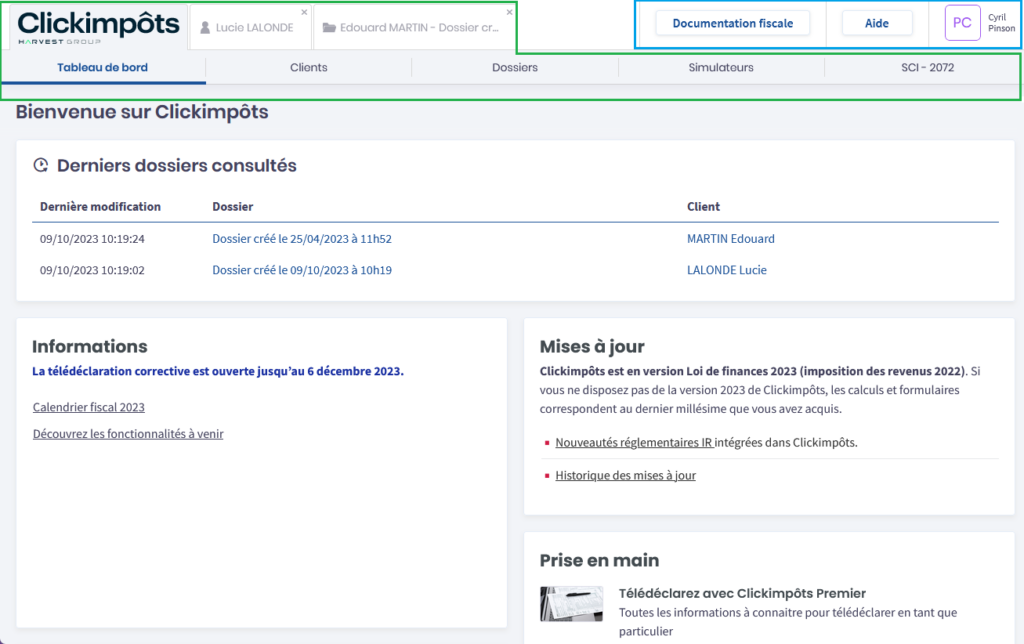The width and height of the screenshot is (1024, 644).
Task: Click the Télédéclarez avec Clickimpôts Premier thumbnail
Action: 571,605
